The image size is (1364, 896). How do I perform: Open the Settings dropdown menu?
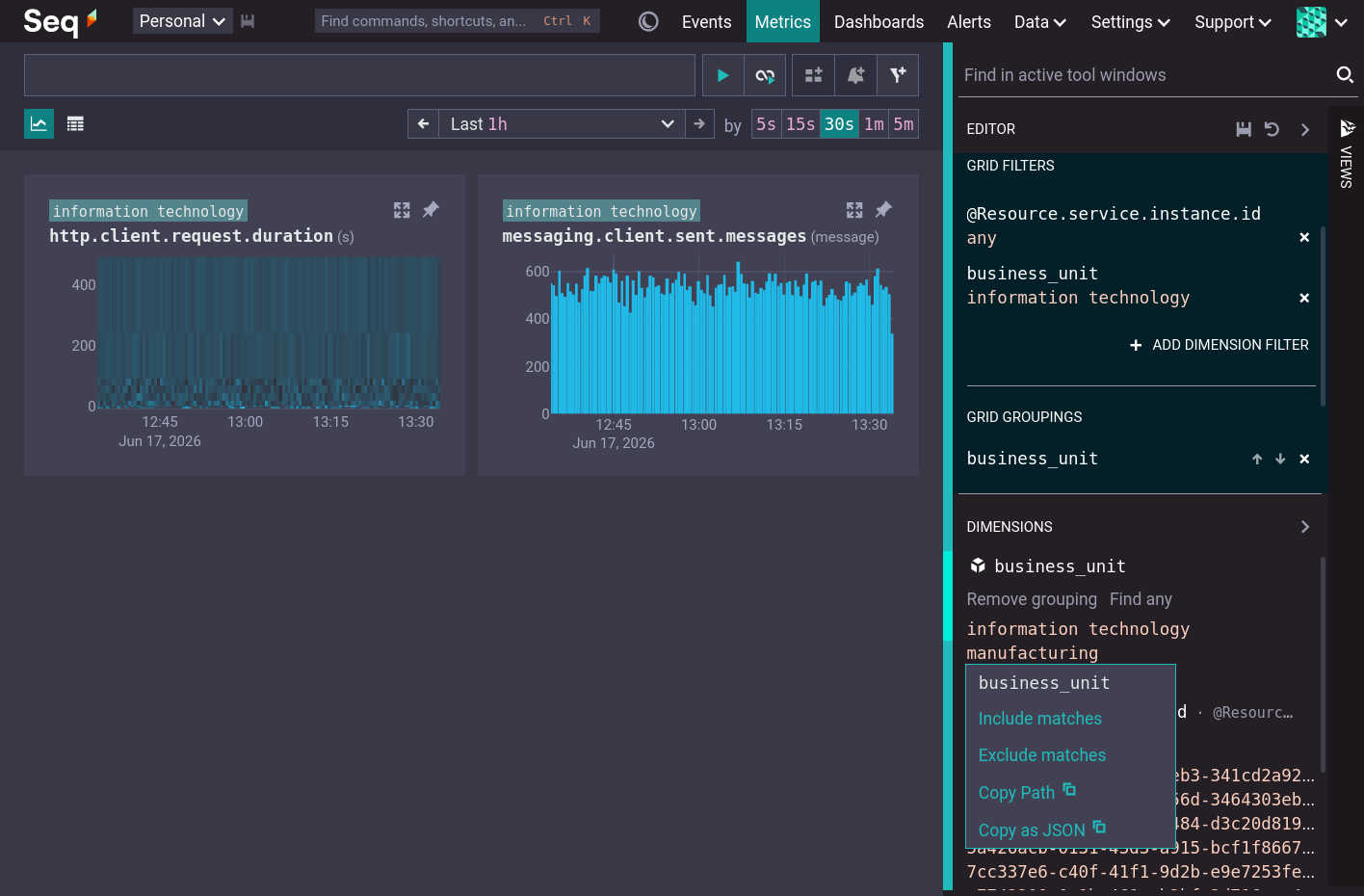(1131, 21)
